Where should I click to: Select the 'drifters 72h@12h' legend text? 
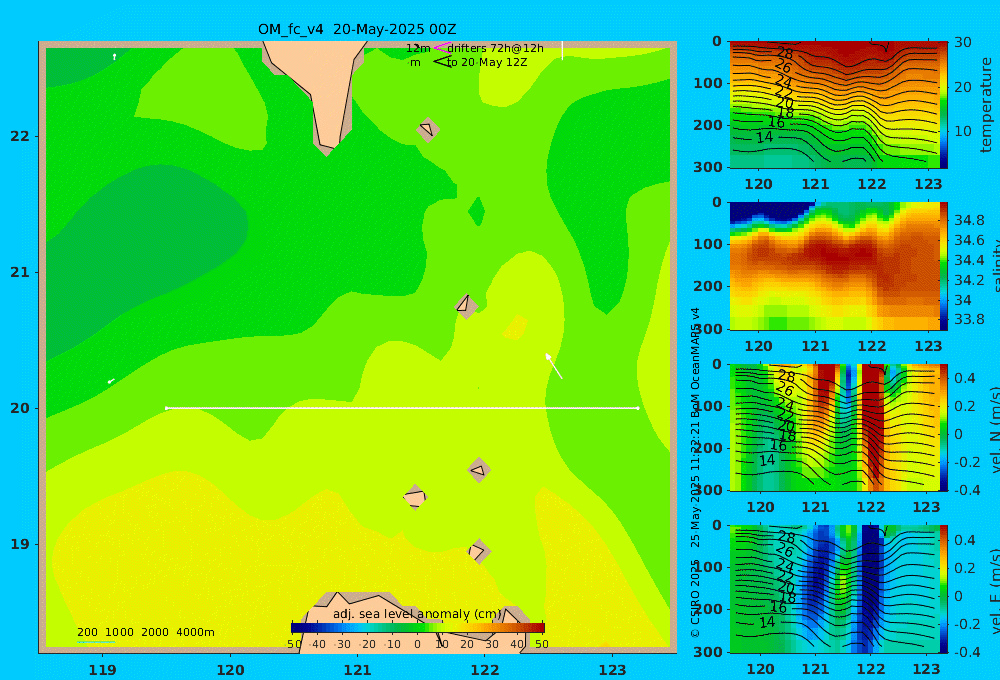pos(496,48)
